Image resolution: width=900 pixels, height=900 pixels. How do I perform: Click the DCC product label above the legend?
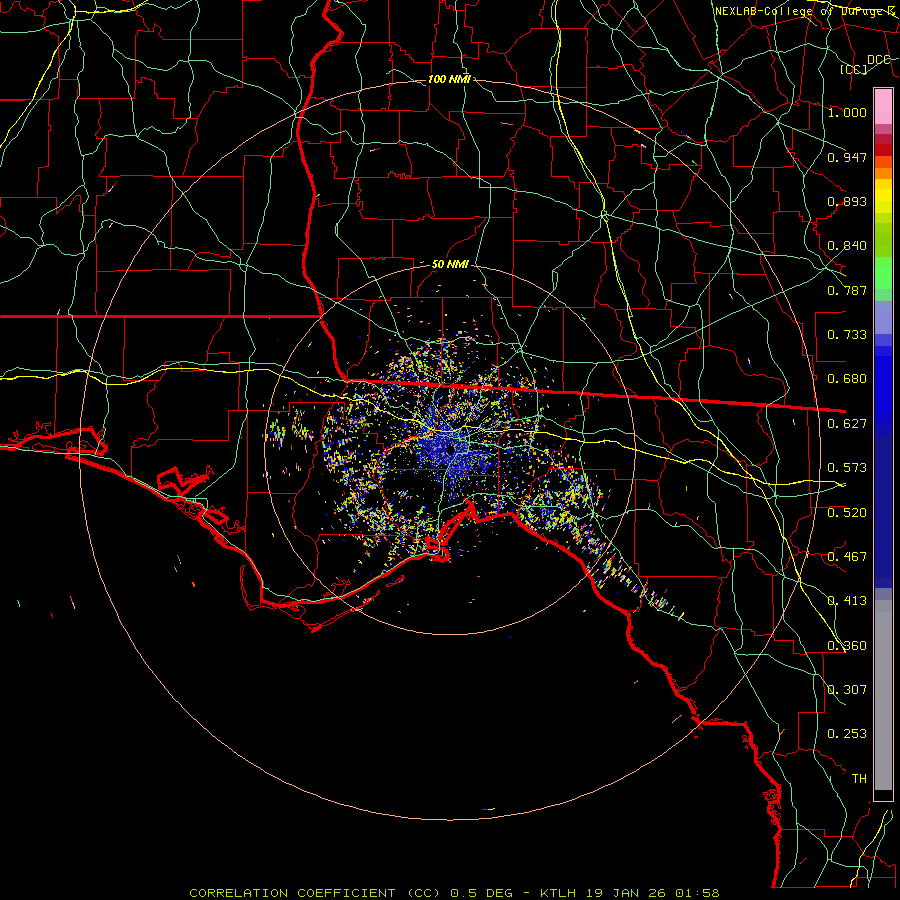pos(878,60)
